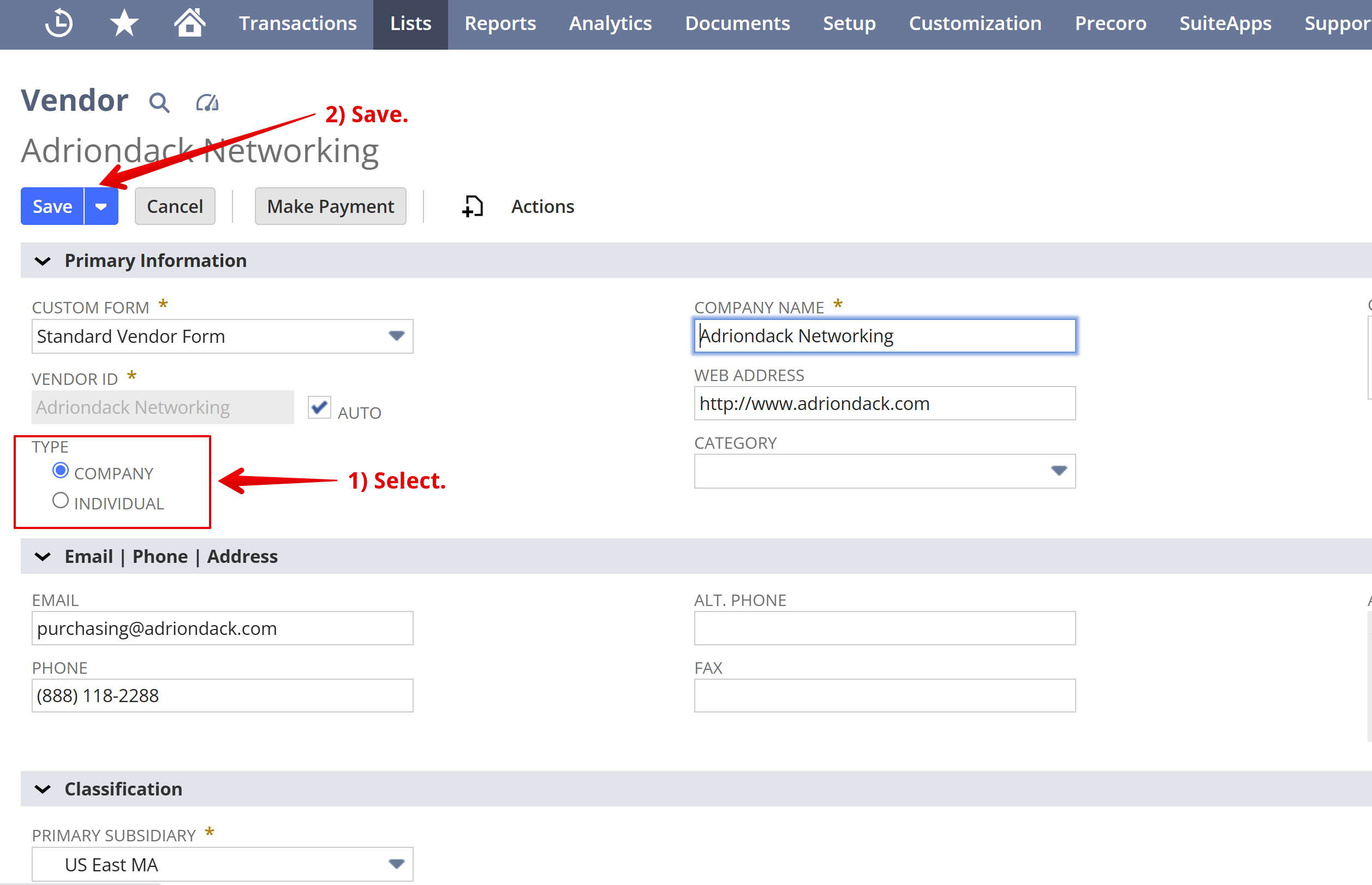The image size is (1372, 885).
Task: Open the Documents menu
Action: click(x=737, y=23)
